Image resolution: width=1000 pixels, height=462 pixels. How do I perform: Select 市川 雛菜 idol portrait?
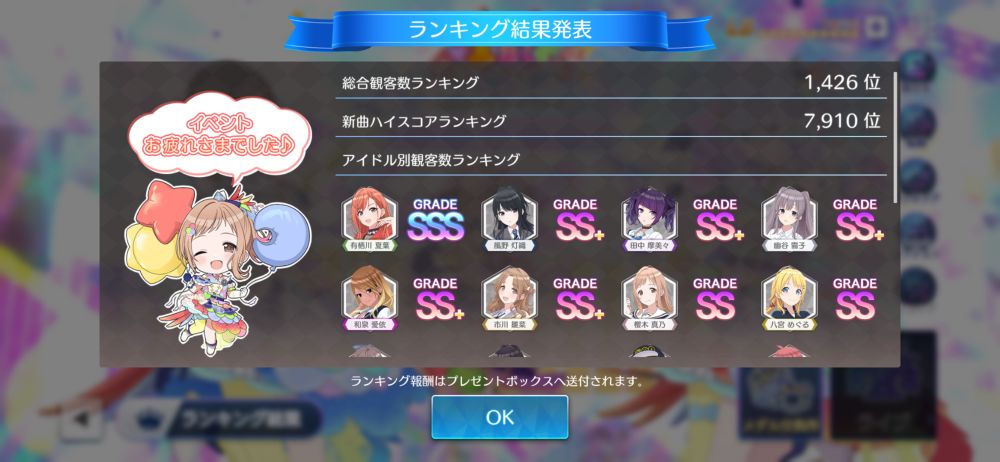click(x=509, y=298)
